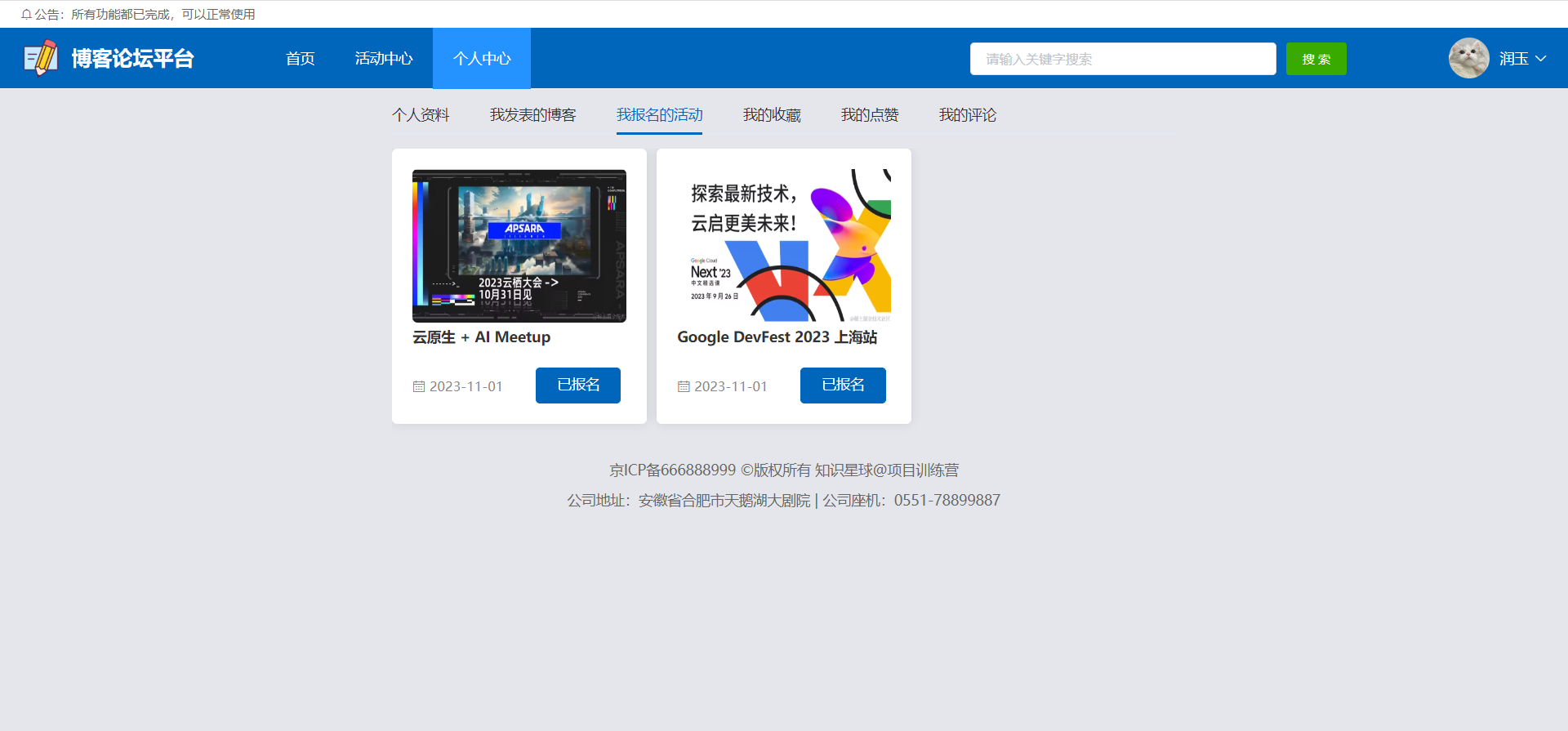This screenshot has height=731, width=1568.
Task: Click the Google DevFest 2023 上海站 title
Action: click(777, 337)
